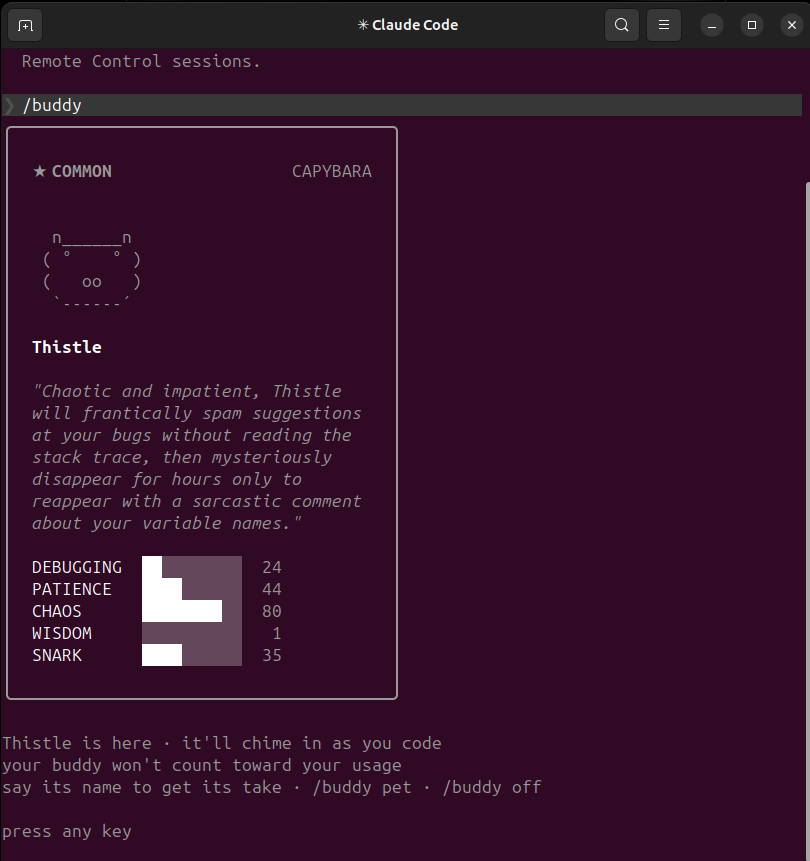Click the /buddy command input line
Image resolution: width=810 pixels, height=861 pixels.
(402, 105)
